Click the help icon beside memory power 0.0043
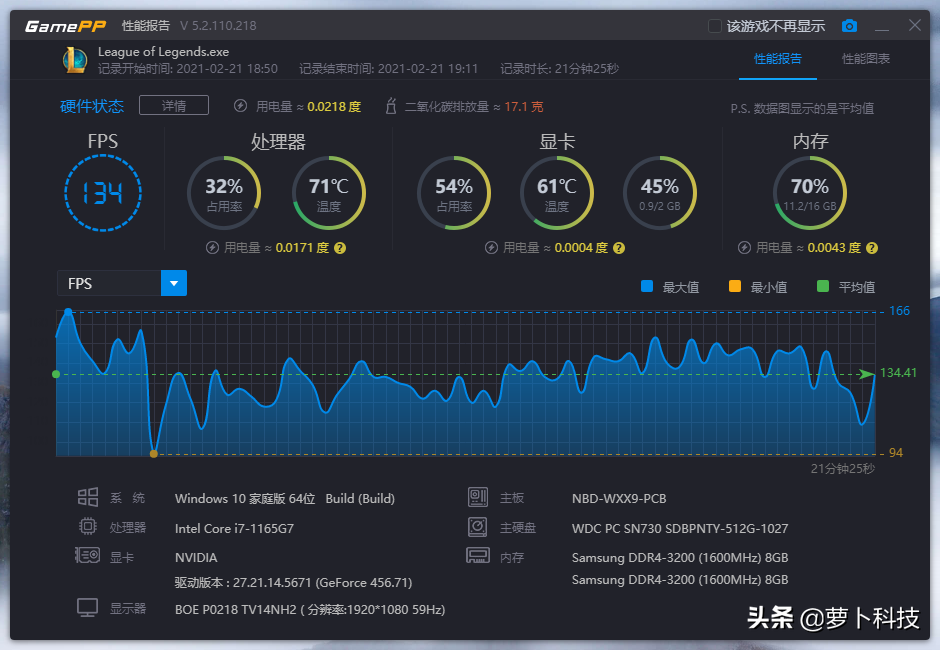Viewport: 940px width, 650px height. pos(872,248)
